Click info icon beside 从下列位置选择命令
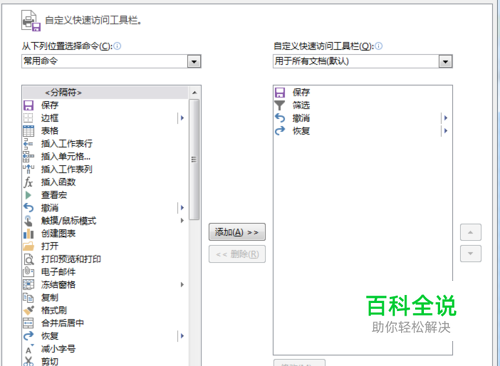The width and height of the screenshot is (500, 366). pos(117,46)
